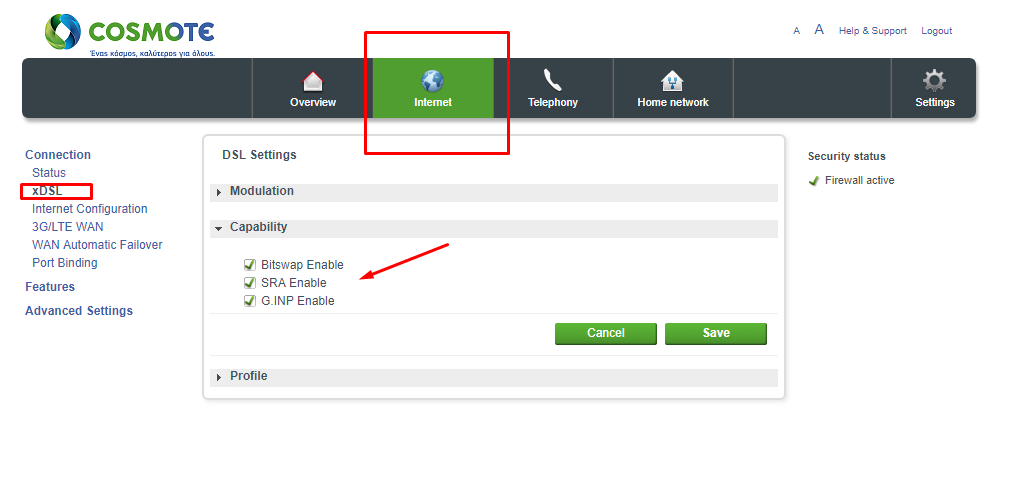Image resolution: width=1034 pixels, height=479 pixels.
Task: Log out via the Logout link
Action: [x=936, y=31]
